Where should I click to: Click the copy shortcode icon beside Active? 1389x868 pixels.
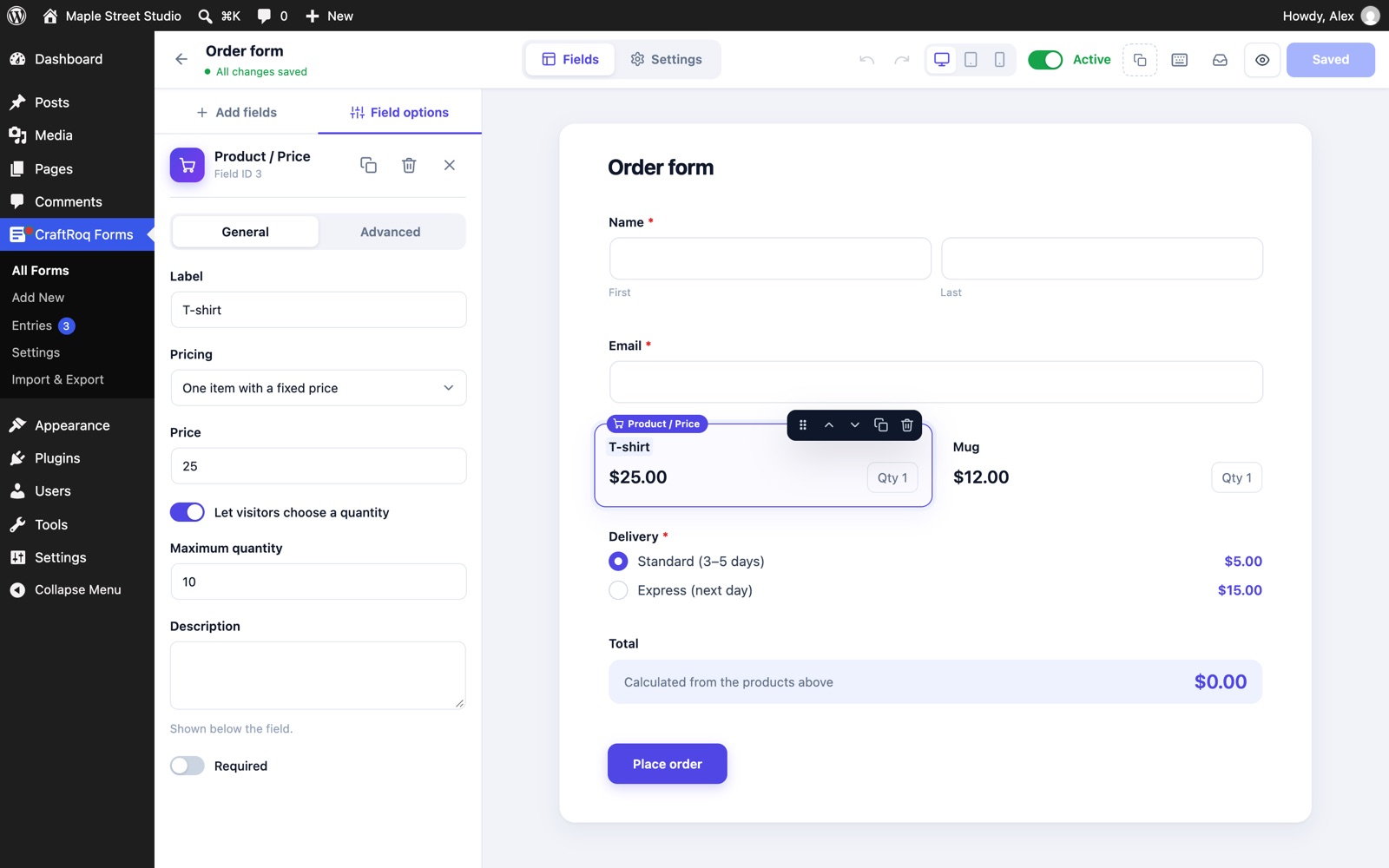point(1140,60)
